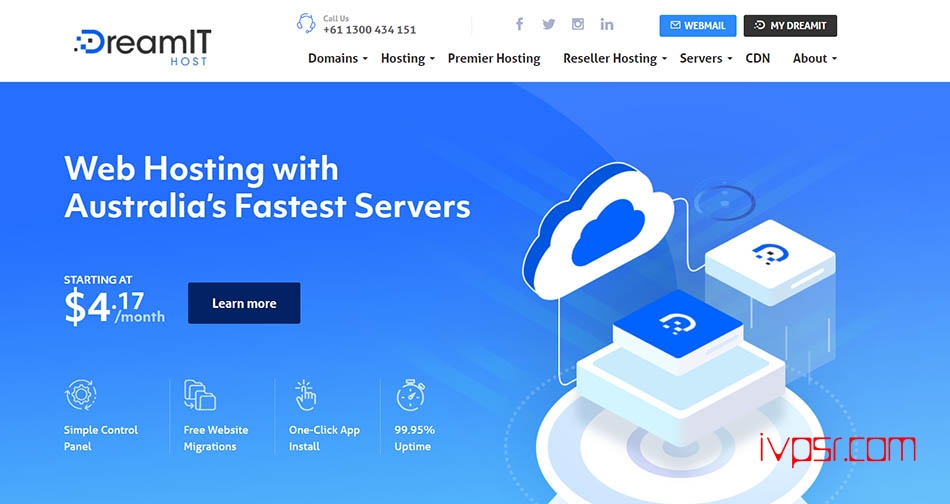This screenshot has width=950, height=504.
Task: Click phone number +61 1300 434 151
Action: pyautogui.click(x=369, y=30)
